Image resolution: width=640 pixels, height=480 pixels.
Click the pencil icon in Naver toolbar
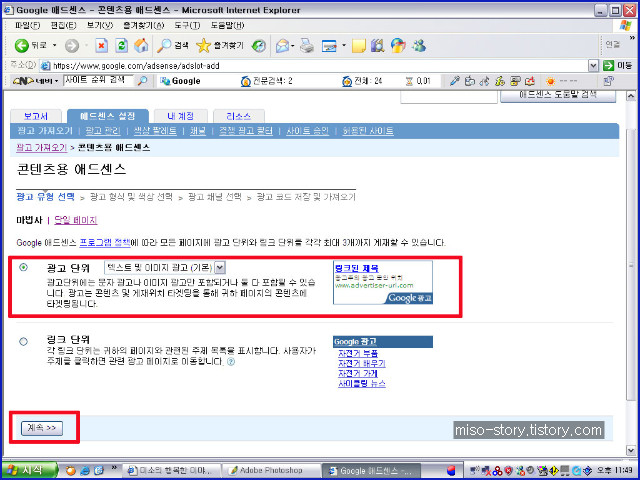(x=454, y=81)
